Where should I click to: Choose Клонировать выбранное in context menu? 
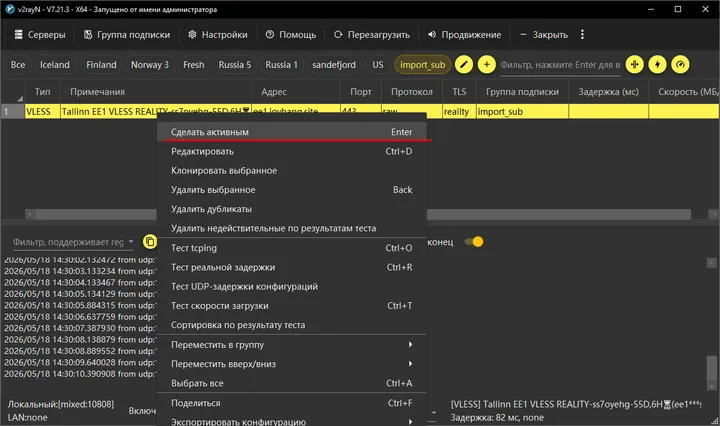[292, 171]
